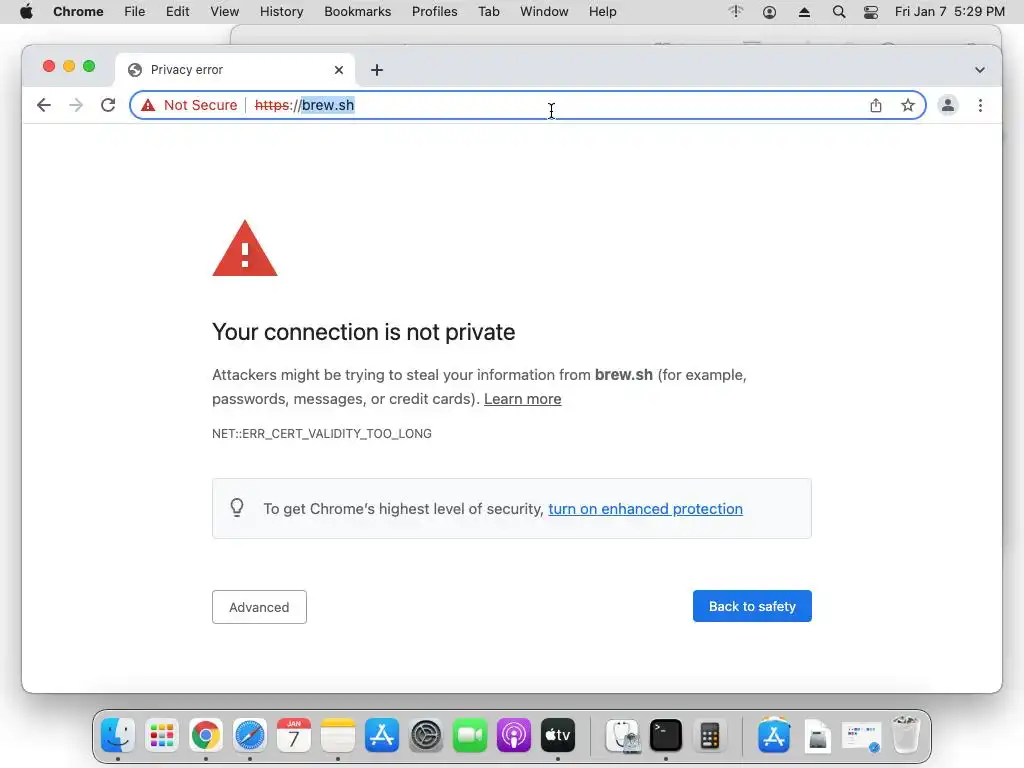Viewport: 1024px width, 768px height.
Task: Open the Tab menu
Action: tap(488, 12)
